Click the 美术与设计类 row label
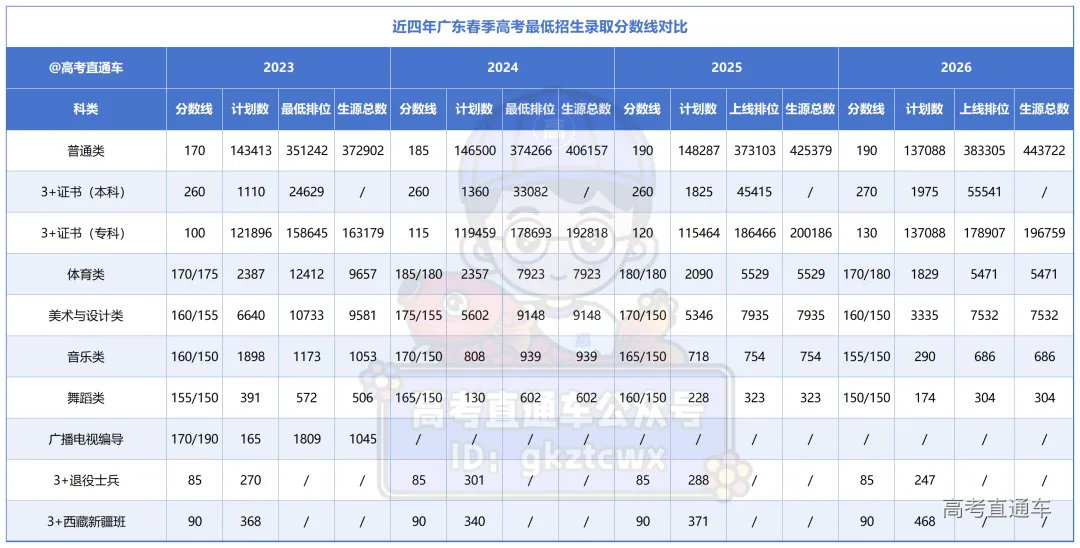The width and height of the screenshot is (1080, 548). coord(86,315)
